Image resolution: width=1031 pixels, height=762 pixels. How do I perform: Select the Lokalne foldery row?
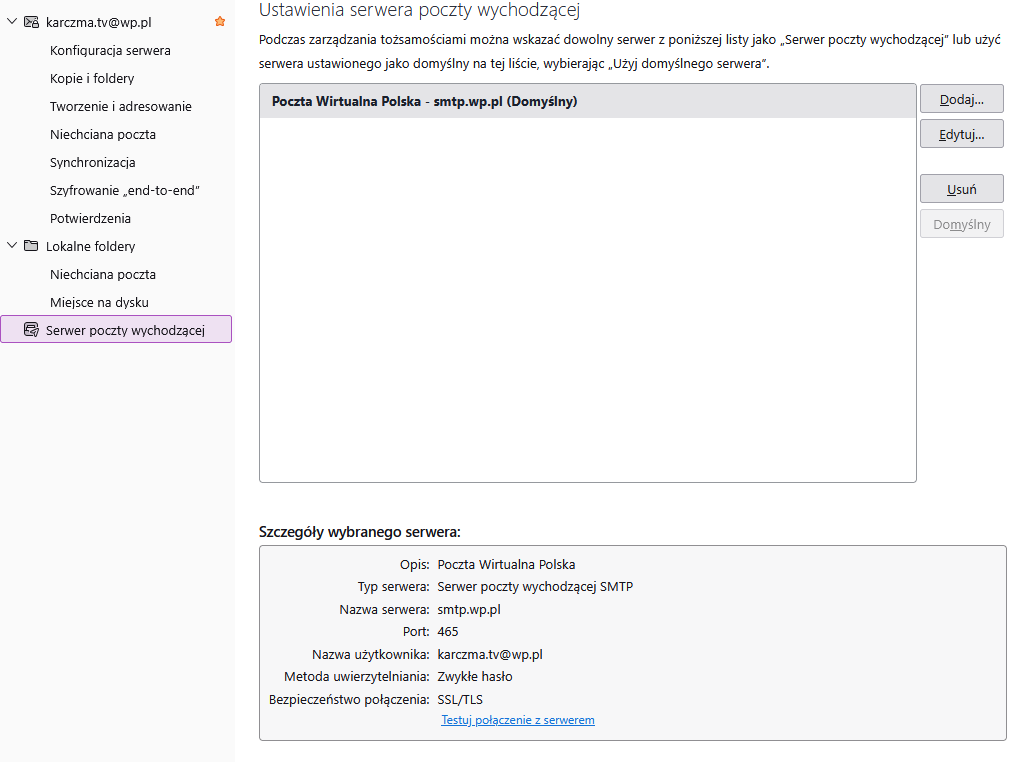tap(116, 246)
